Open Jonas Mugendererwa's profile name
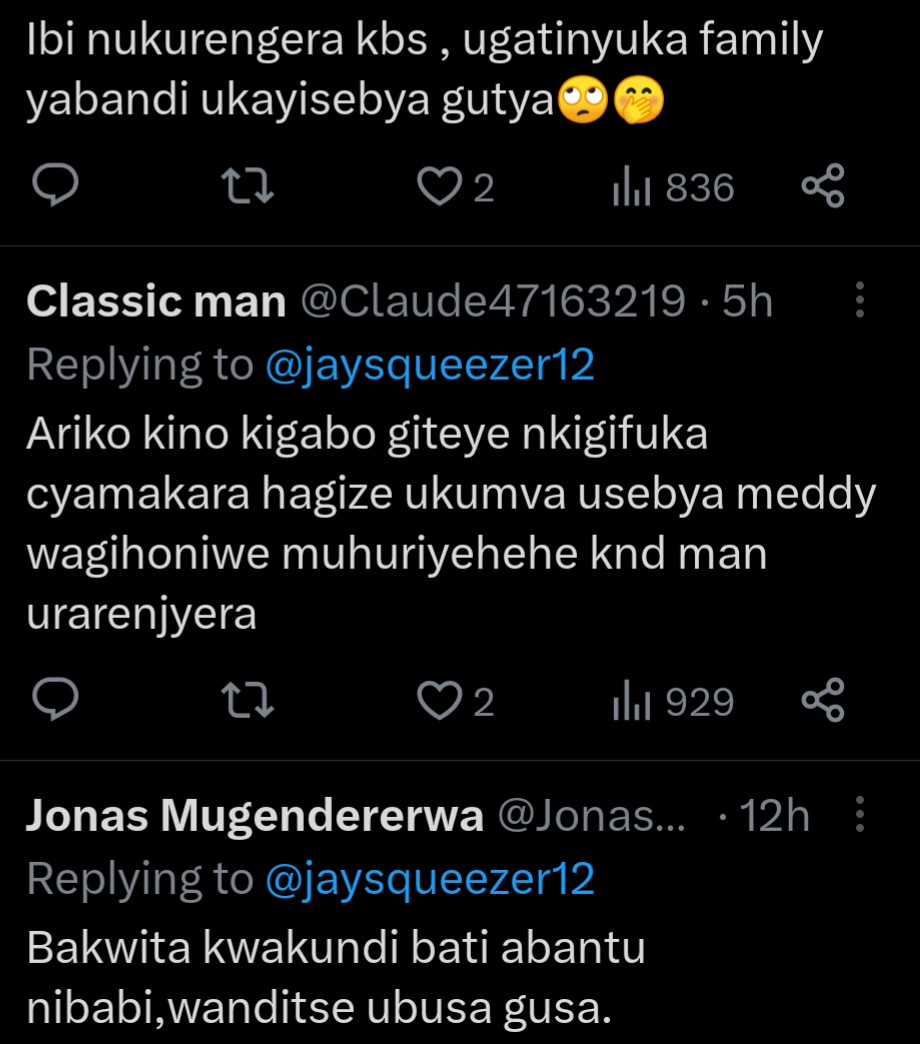The image size is (920, 1044). [x=255, y=818]
